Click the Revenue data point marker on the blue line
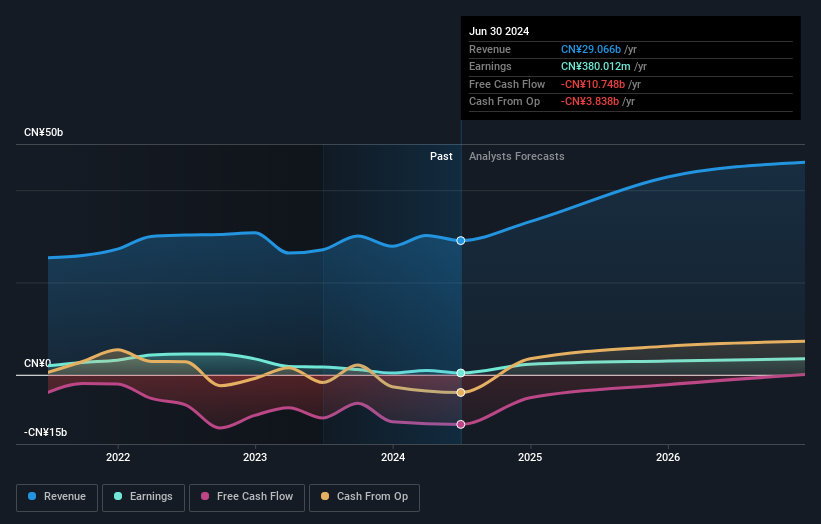821x524 pixels. [461, 241]
